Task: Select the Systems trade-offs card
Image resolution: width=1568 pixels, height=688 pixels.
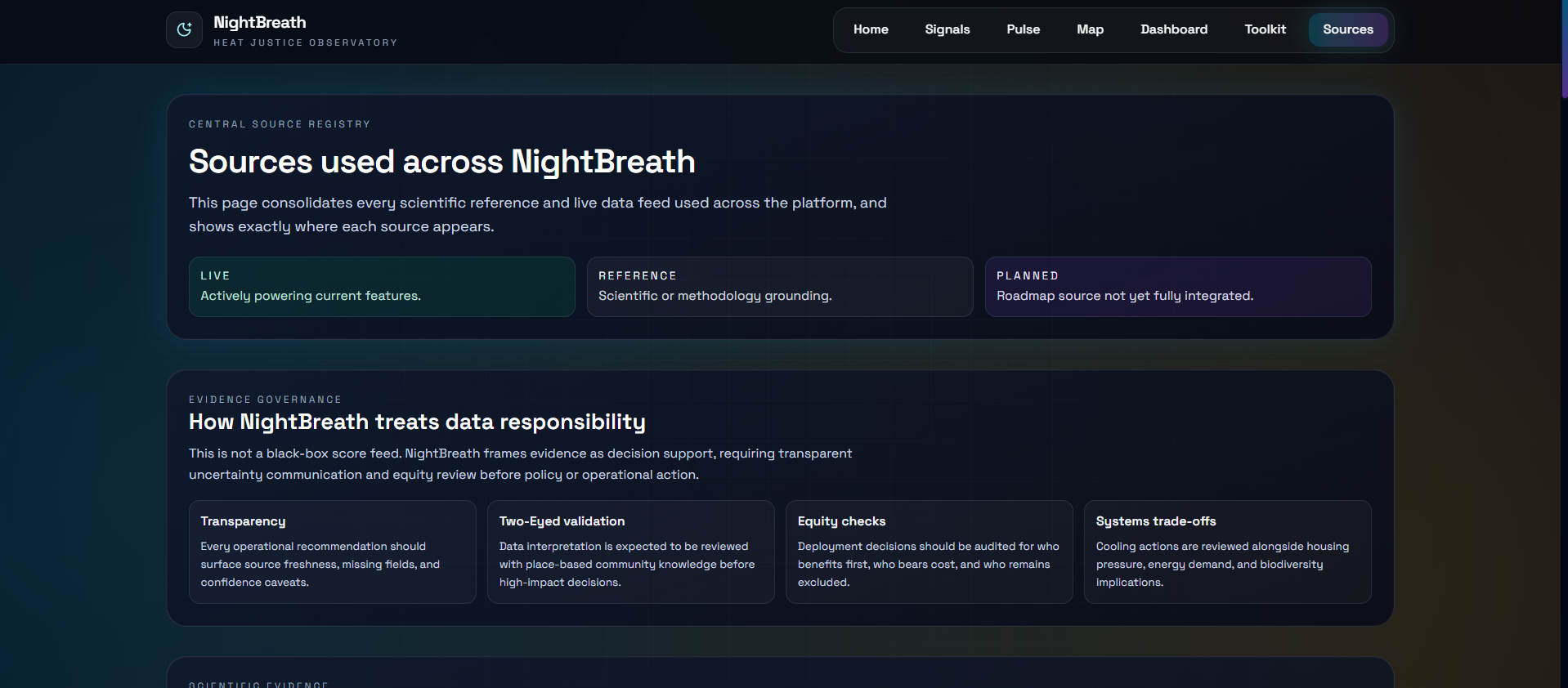Action: (x=1228, y=552)
